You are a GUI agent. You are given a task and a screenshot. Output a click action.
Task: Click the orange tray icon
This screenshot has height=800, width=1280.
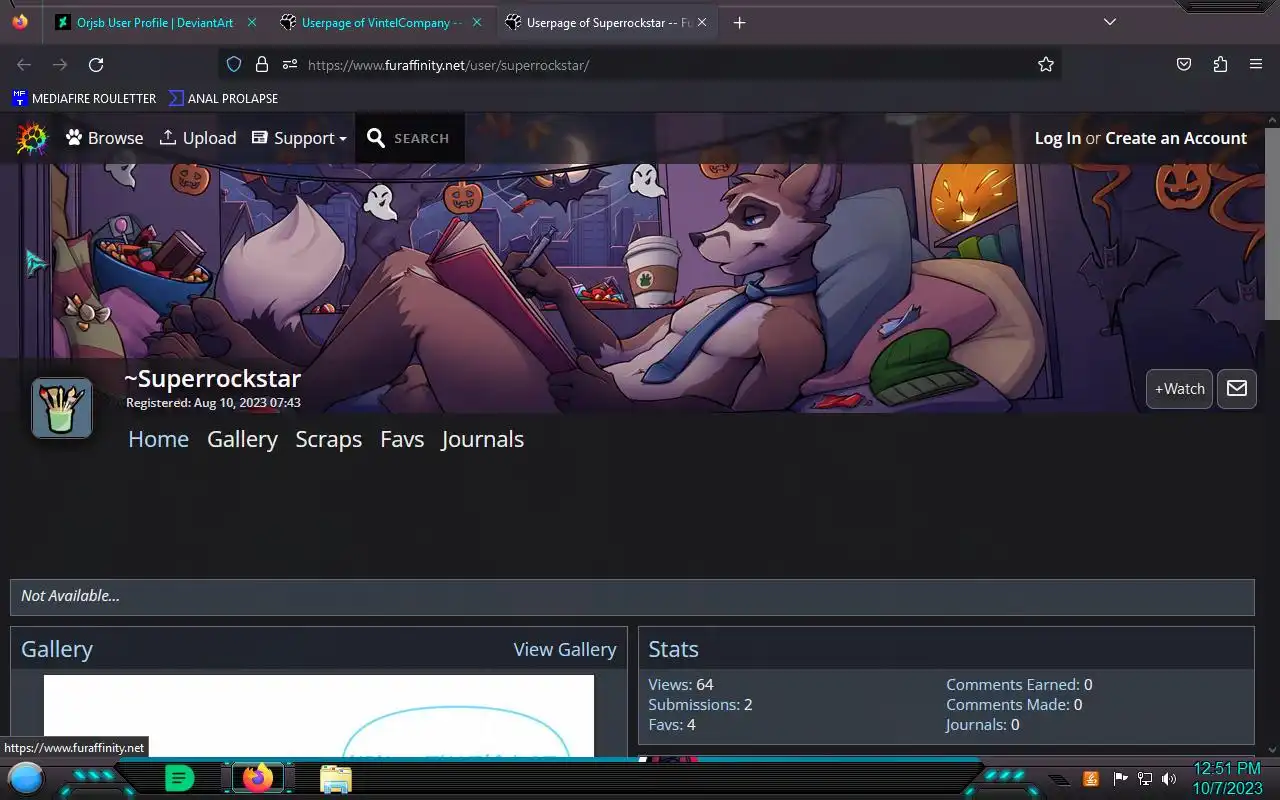[x=1091, y=779]
